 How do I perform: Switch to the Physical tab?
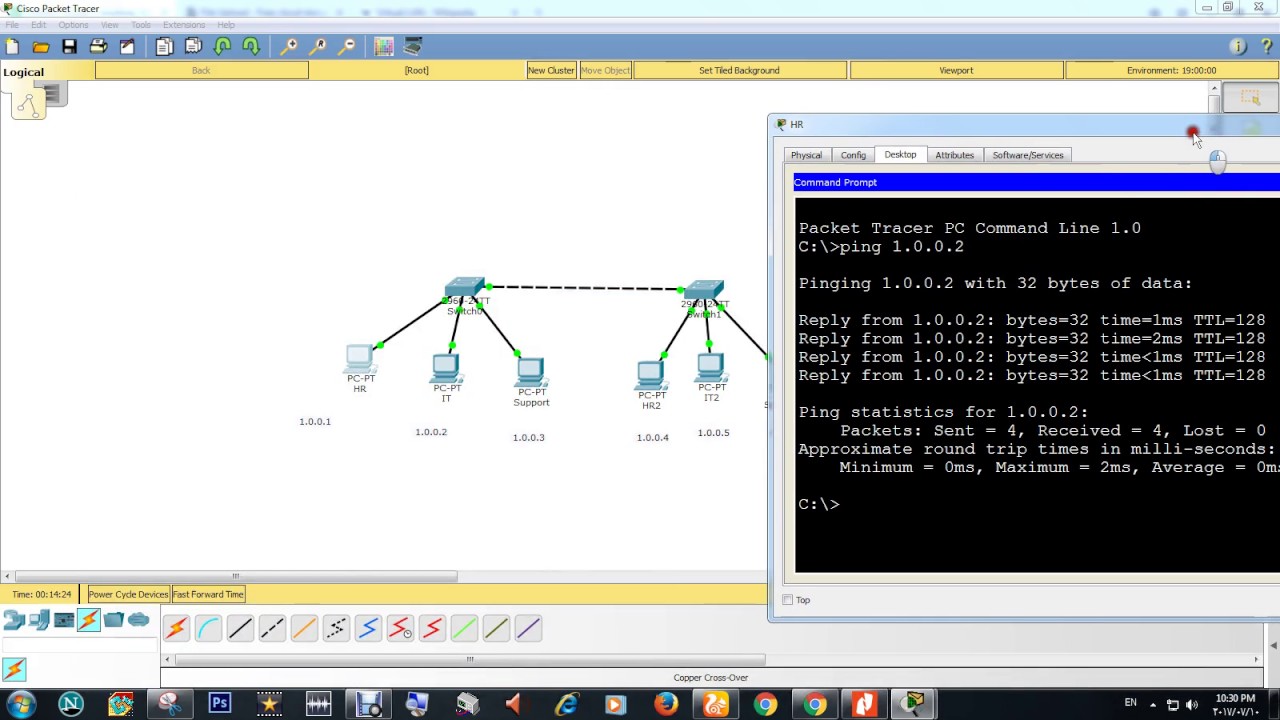pyautogui.click(x=806, y=155)
